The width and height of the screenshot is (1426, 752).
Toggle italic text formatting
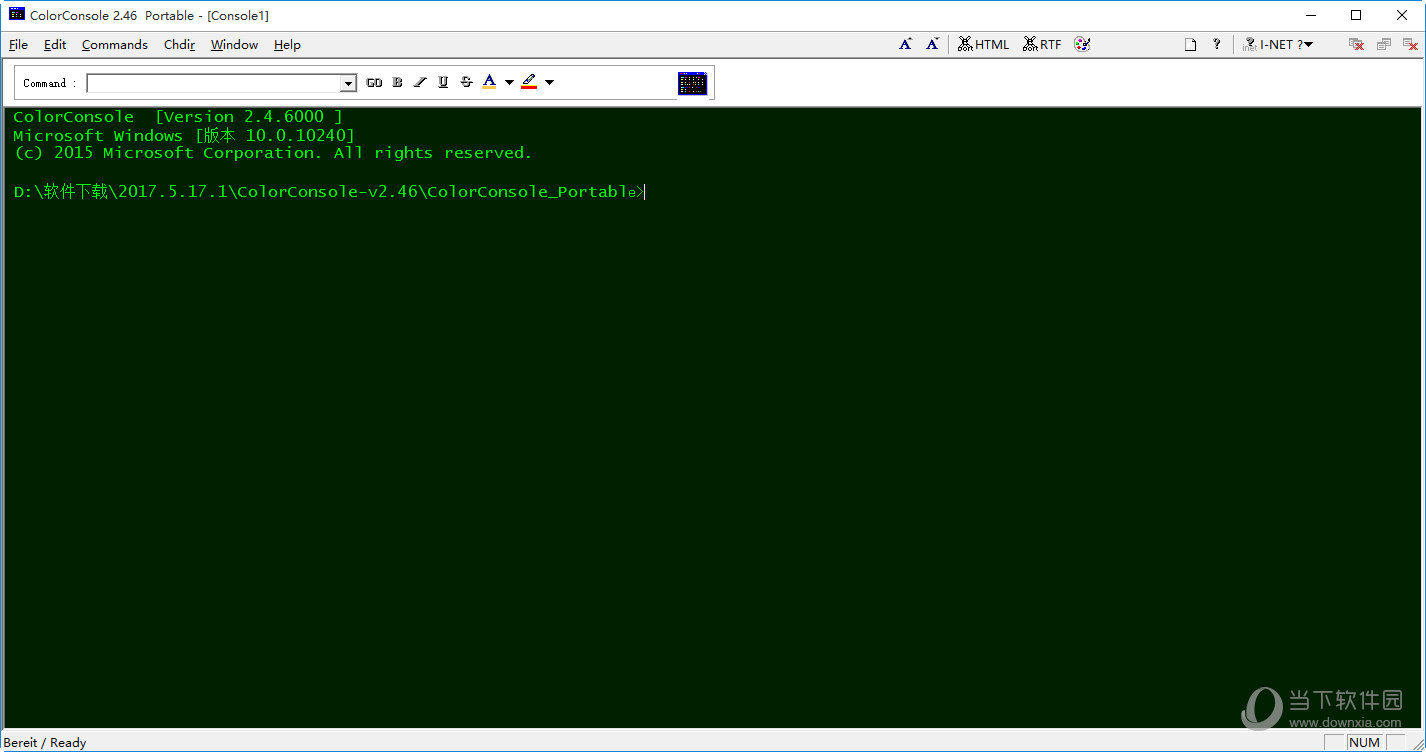[x=420, y=83]
